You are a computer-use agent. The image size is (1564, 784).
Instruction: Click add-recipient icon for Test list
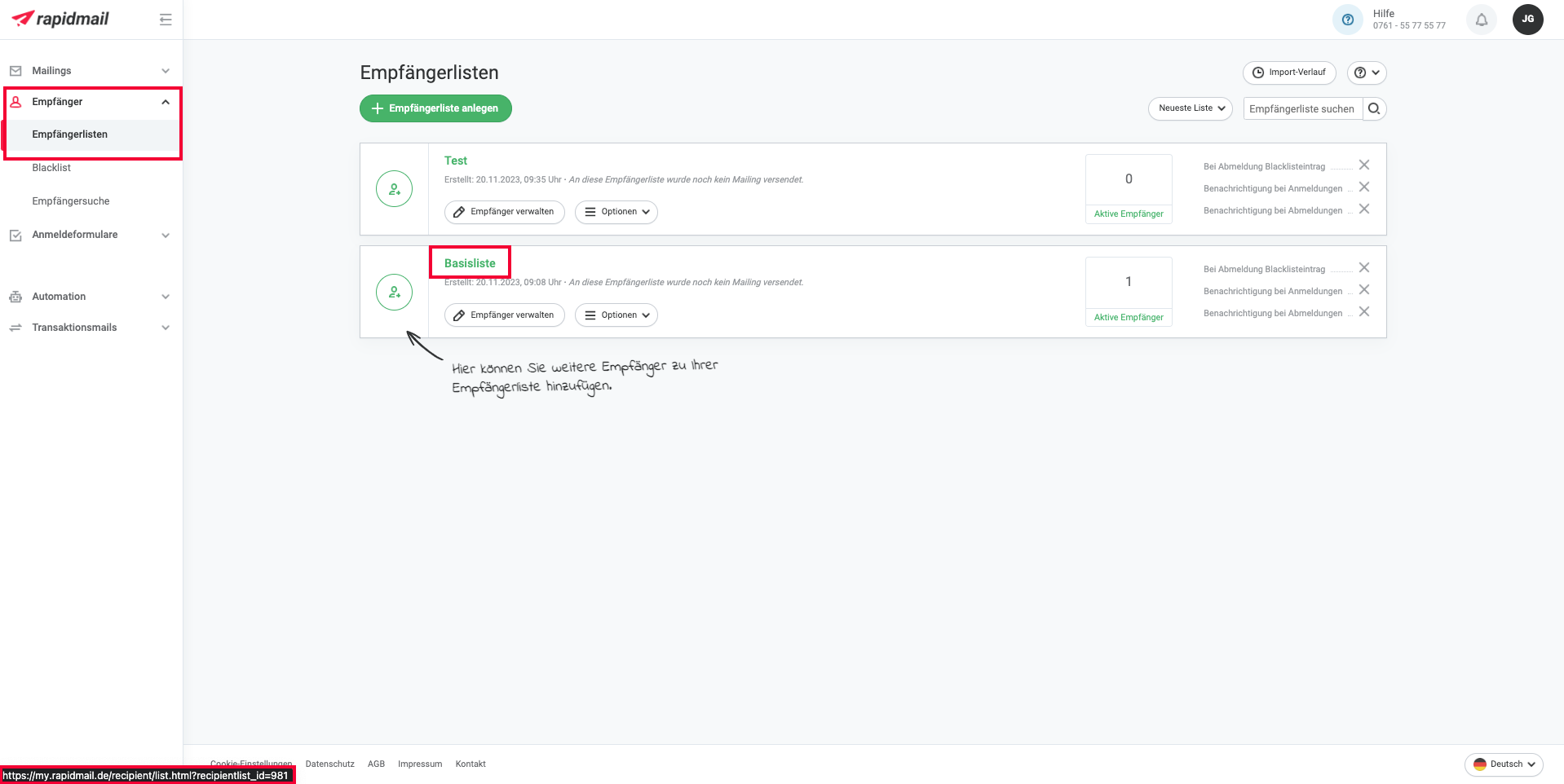click(x=394, y=189)
